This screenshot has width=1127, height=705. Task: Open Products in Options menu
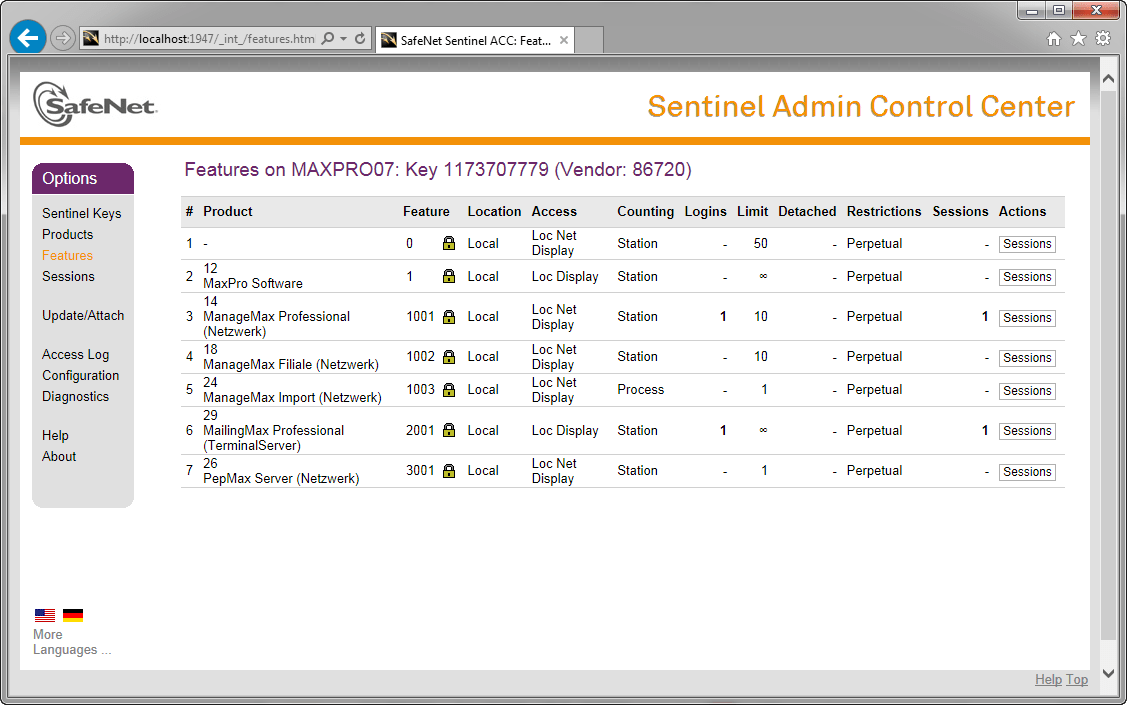[x=68, y=234]
